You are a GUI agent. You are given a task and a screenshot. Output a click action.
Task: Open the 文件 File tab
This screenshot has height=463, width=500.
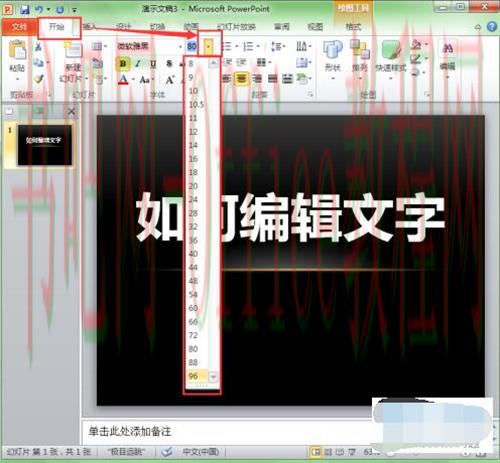point(19,26)
